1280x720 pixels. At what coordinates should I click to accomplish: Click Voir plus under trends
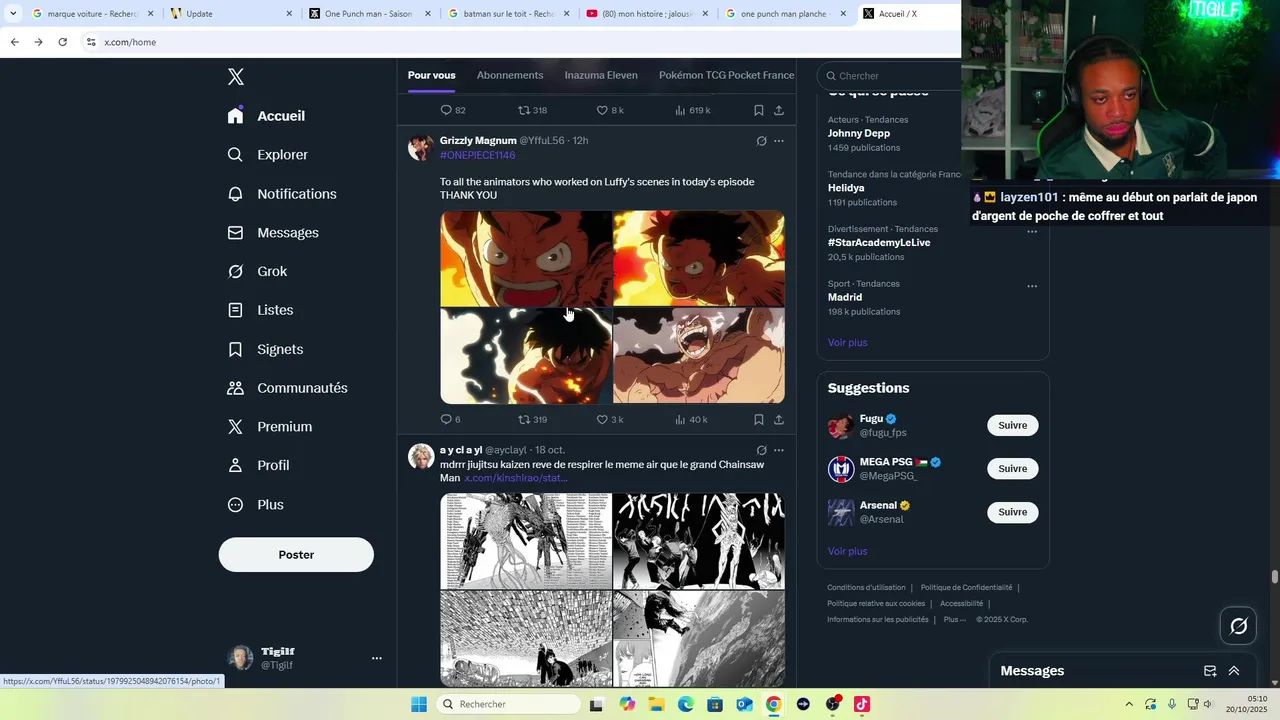847,343
